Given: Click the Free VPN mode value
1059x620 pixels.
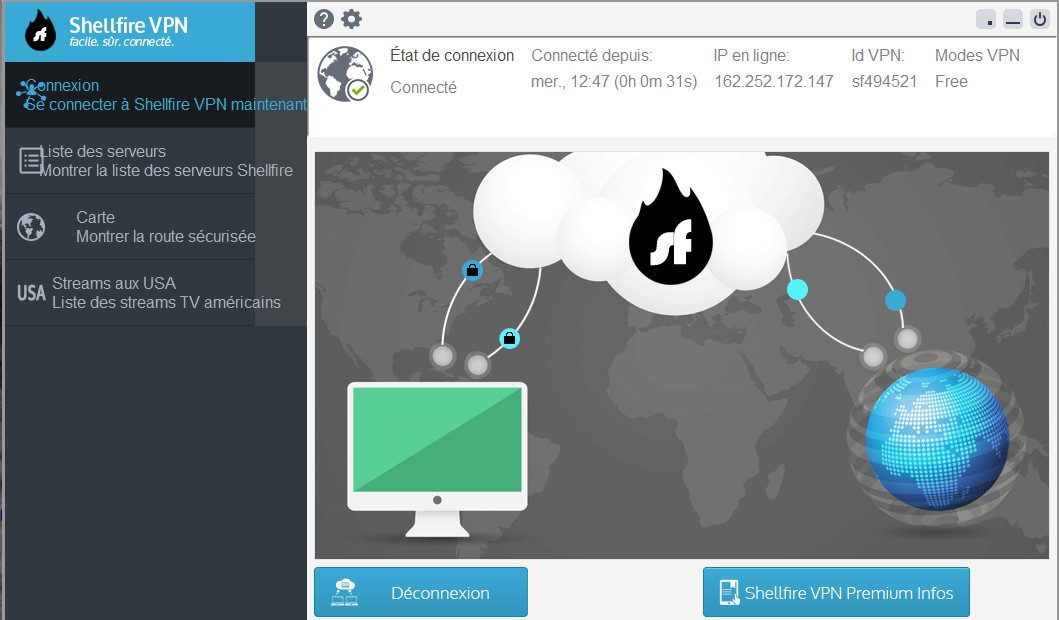Looking at the screenshot, I should [x=952, y=82].
